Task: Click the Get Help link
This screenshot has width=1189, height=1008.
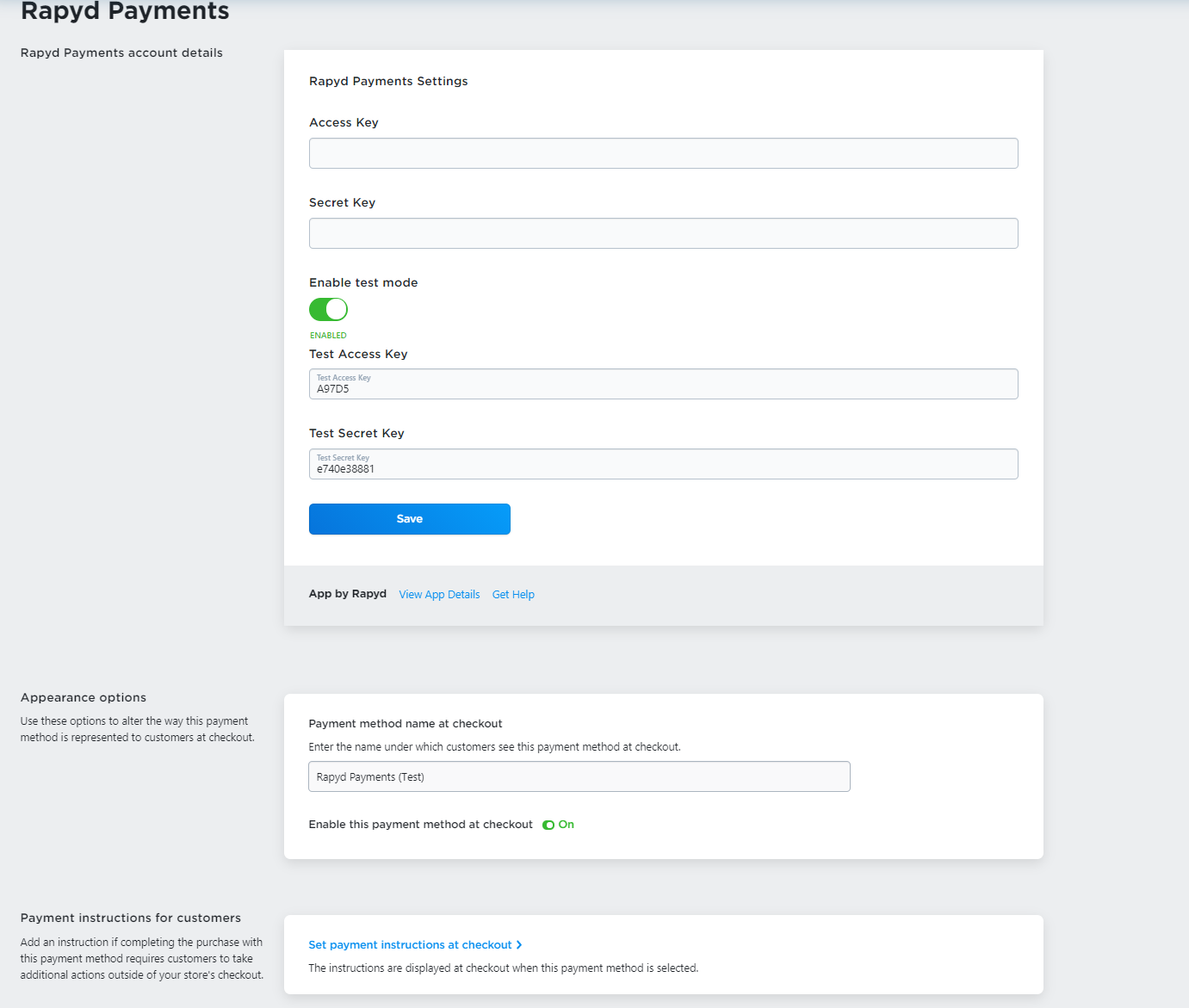Action: click(x=513, y=595)
